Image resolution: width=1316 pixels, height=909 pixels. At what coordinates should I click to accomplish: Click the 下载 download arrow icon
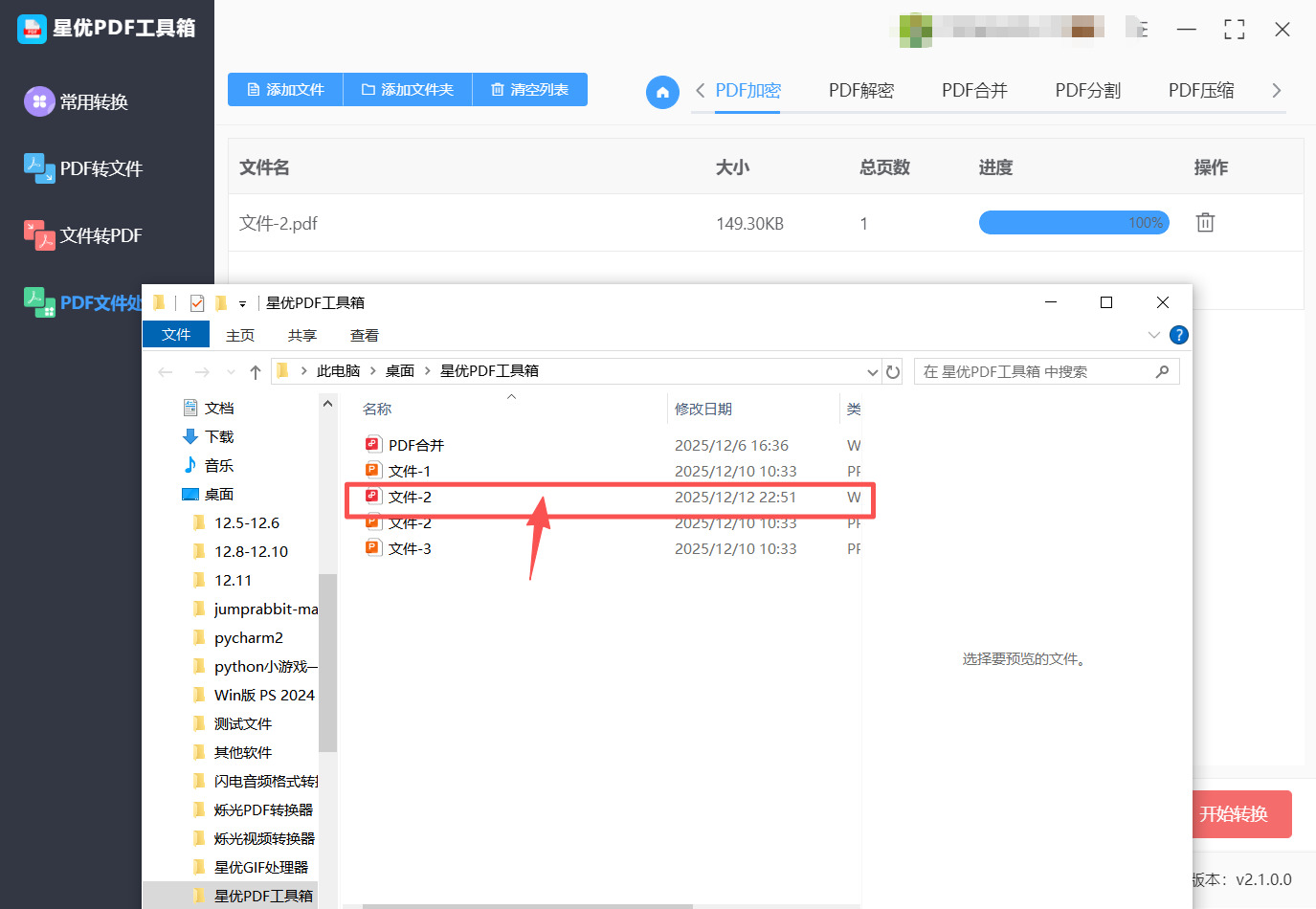click(x=190, y=436)
